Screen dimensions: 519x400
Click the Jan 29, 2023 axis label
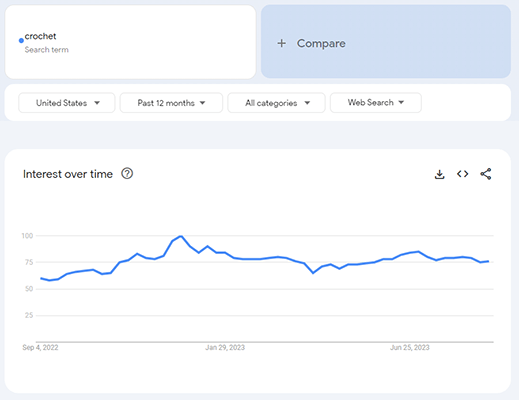(225, 348)
